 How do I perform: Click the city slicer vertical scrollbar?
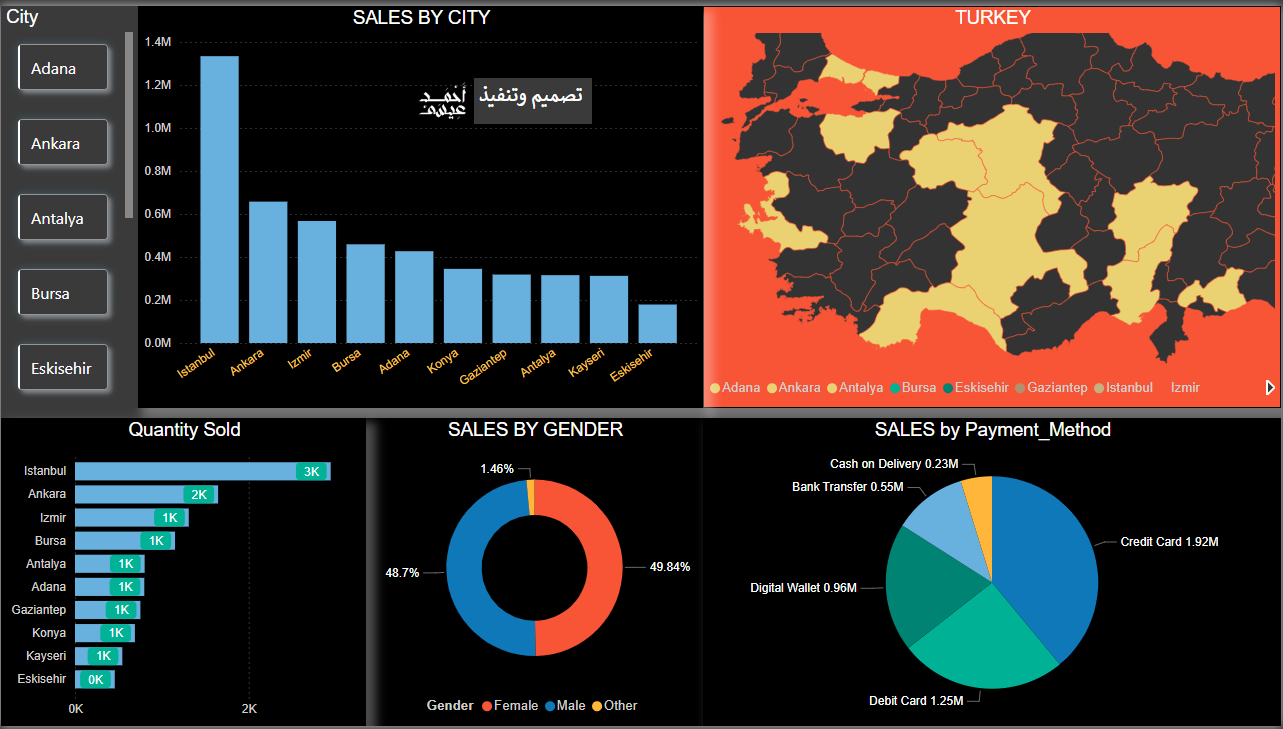(129, 125)
